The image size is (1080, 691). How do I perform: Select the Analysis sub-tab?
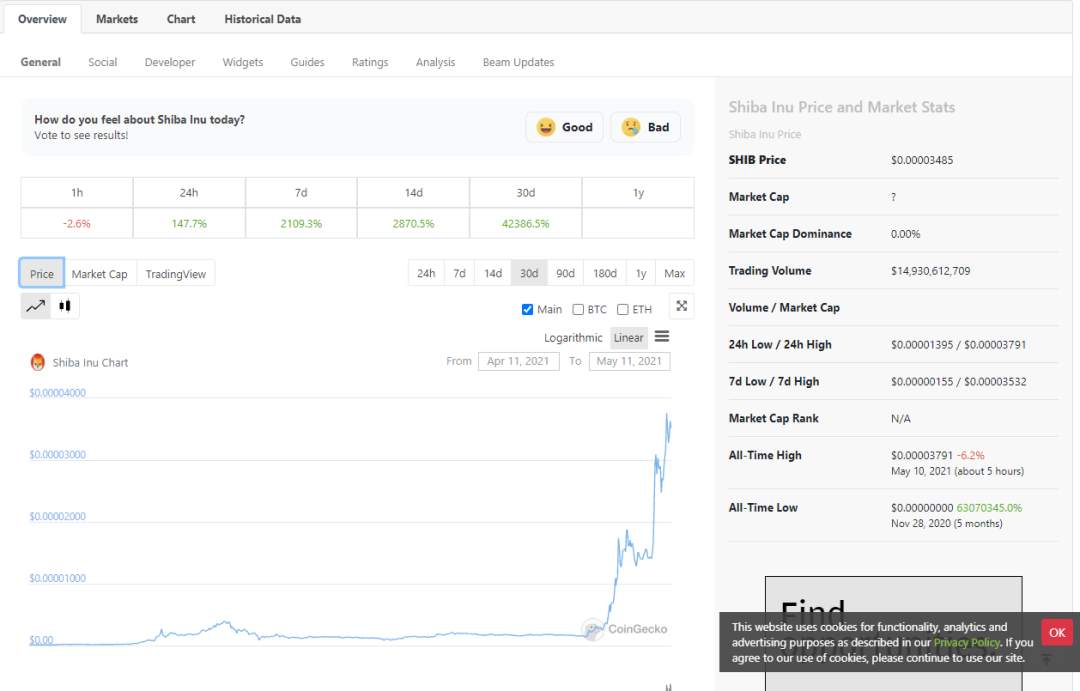(x=435, y=62)
